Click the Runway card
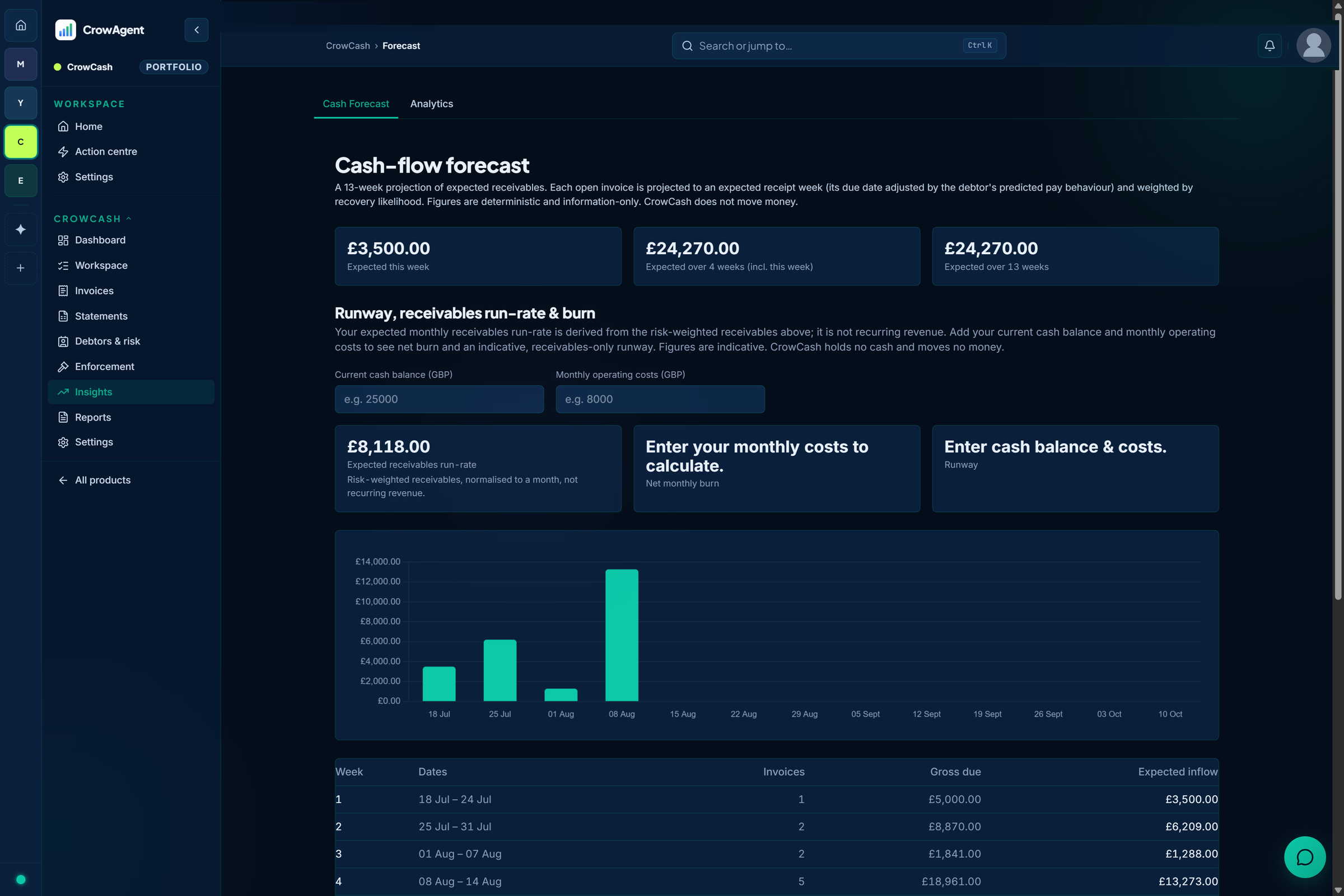This screenshot has height=896, width=1344. [1075, 469]
